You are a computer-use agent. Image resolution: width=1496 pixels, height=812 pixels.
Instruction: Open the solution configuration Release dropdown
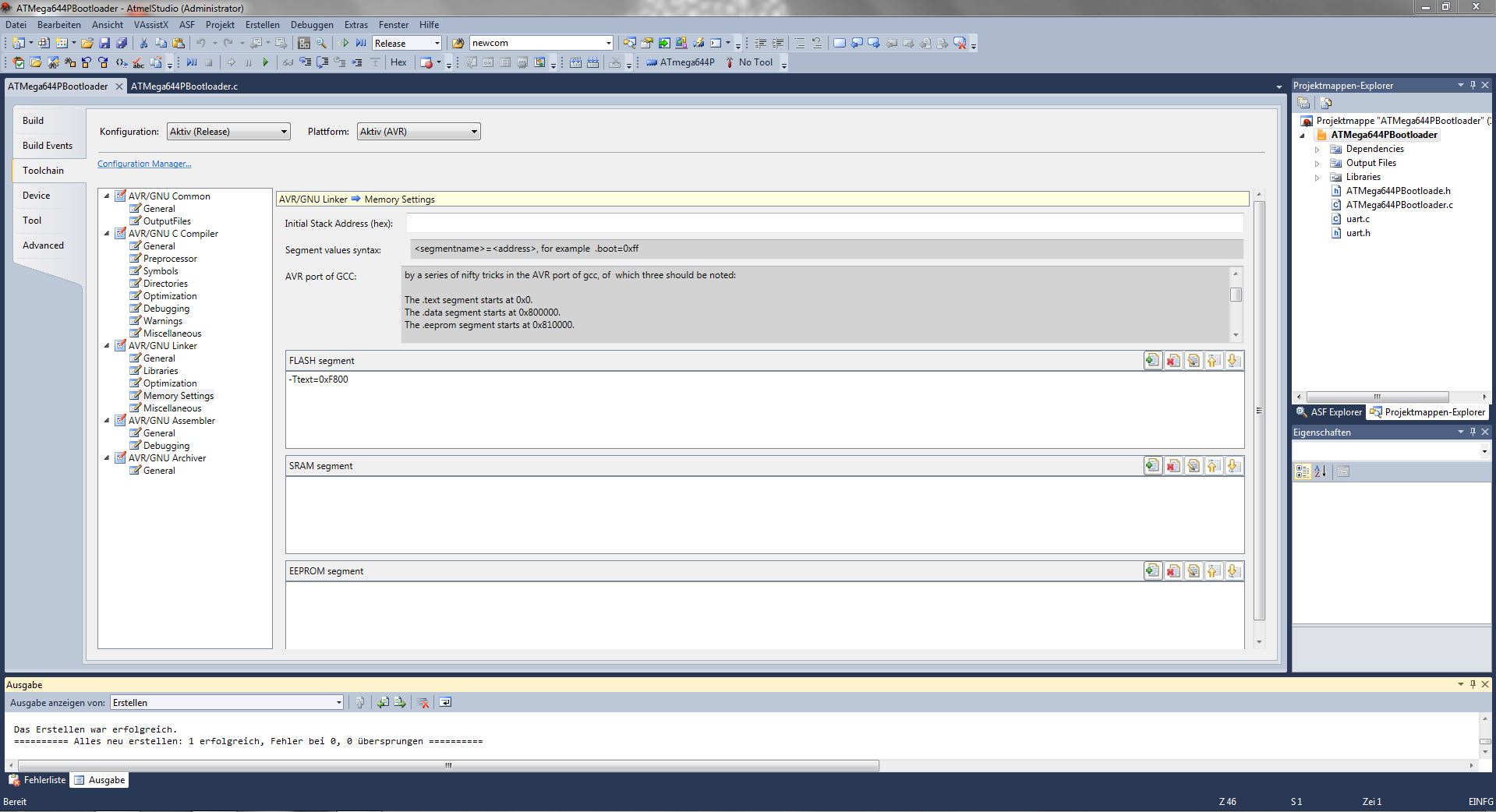click(437, 44)
